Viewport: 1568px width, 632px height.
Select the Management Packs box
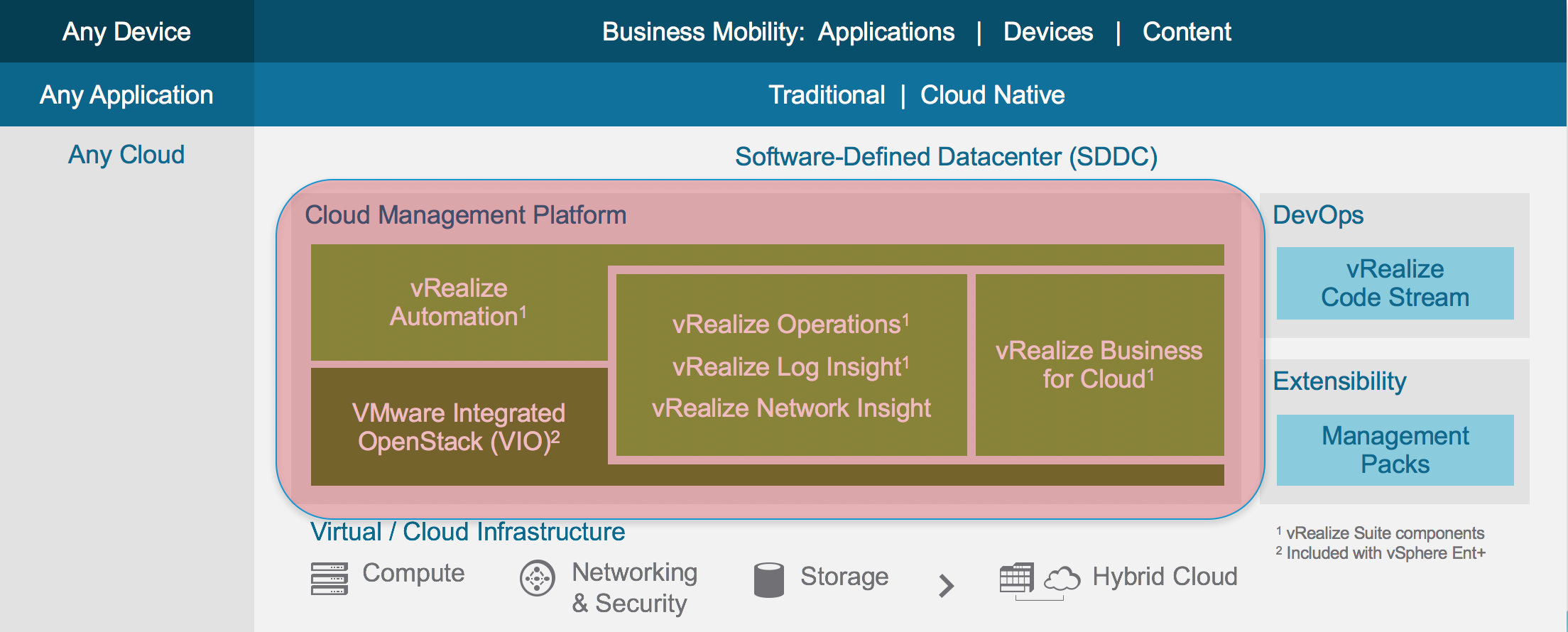[1395, 450]
